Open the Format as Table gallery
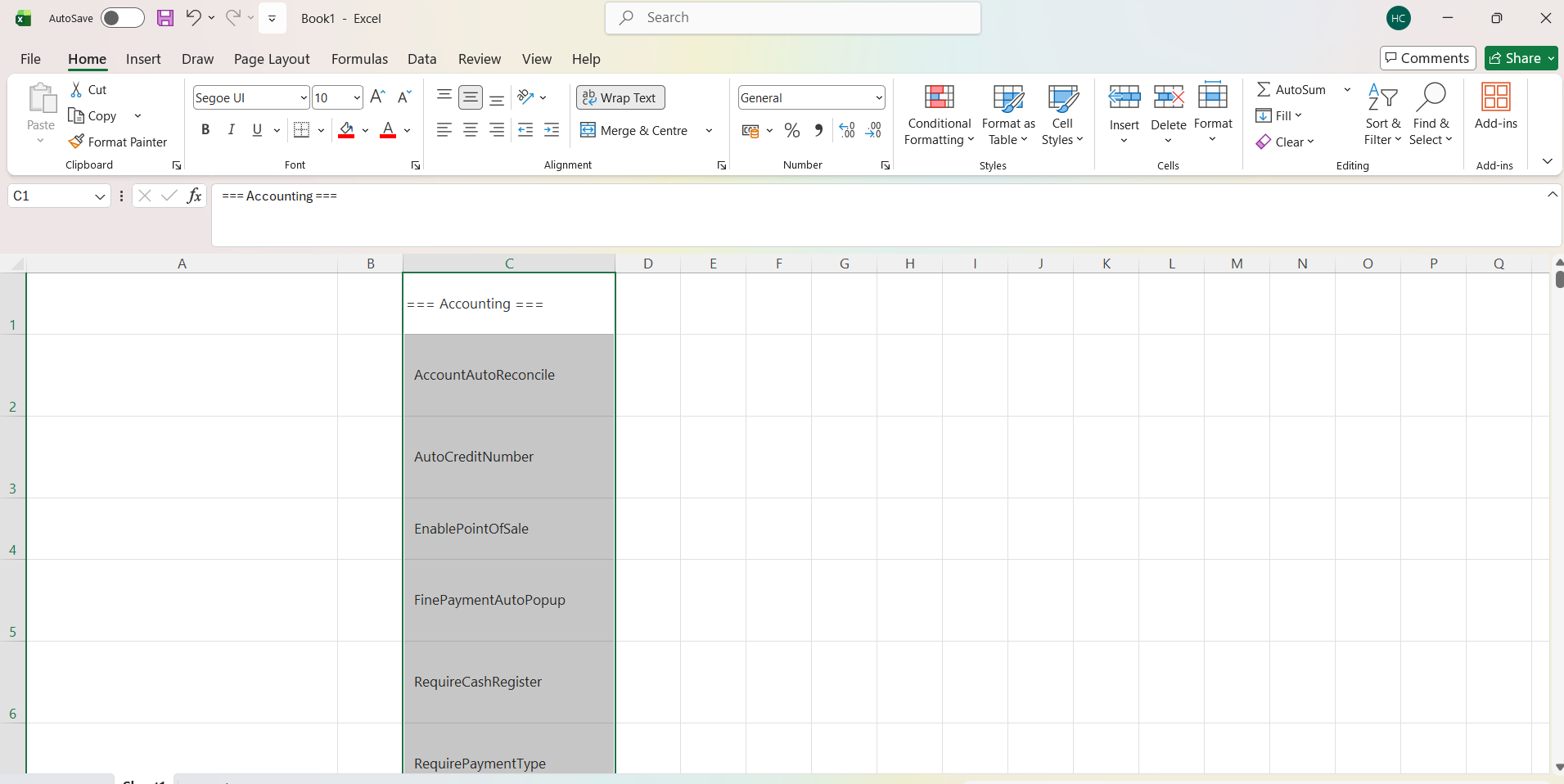 1008,115
